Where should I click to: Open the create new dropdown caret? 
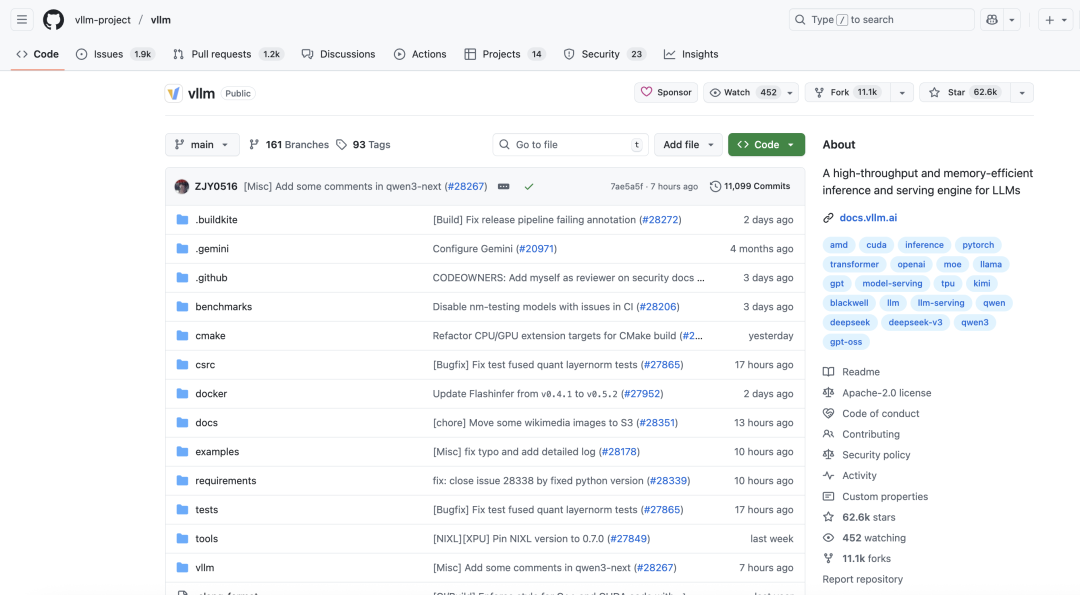coord(1064,20)
